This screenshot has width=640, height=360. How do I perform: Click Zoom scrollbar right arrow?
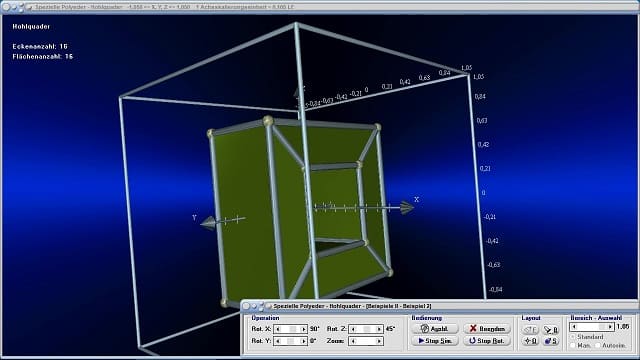tap(379, 341)
